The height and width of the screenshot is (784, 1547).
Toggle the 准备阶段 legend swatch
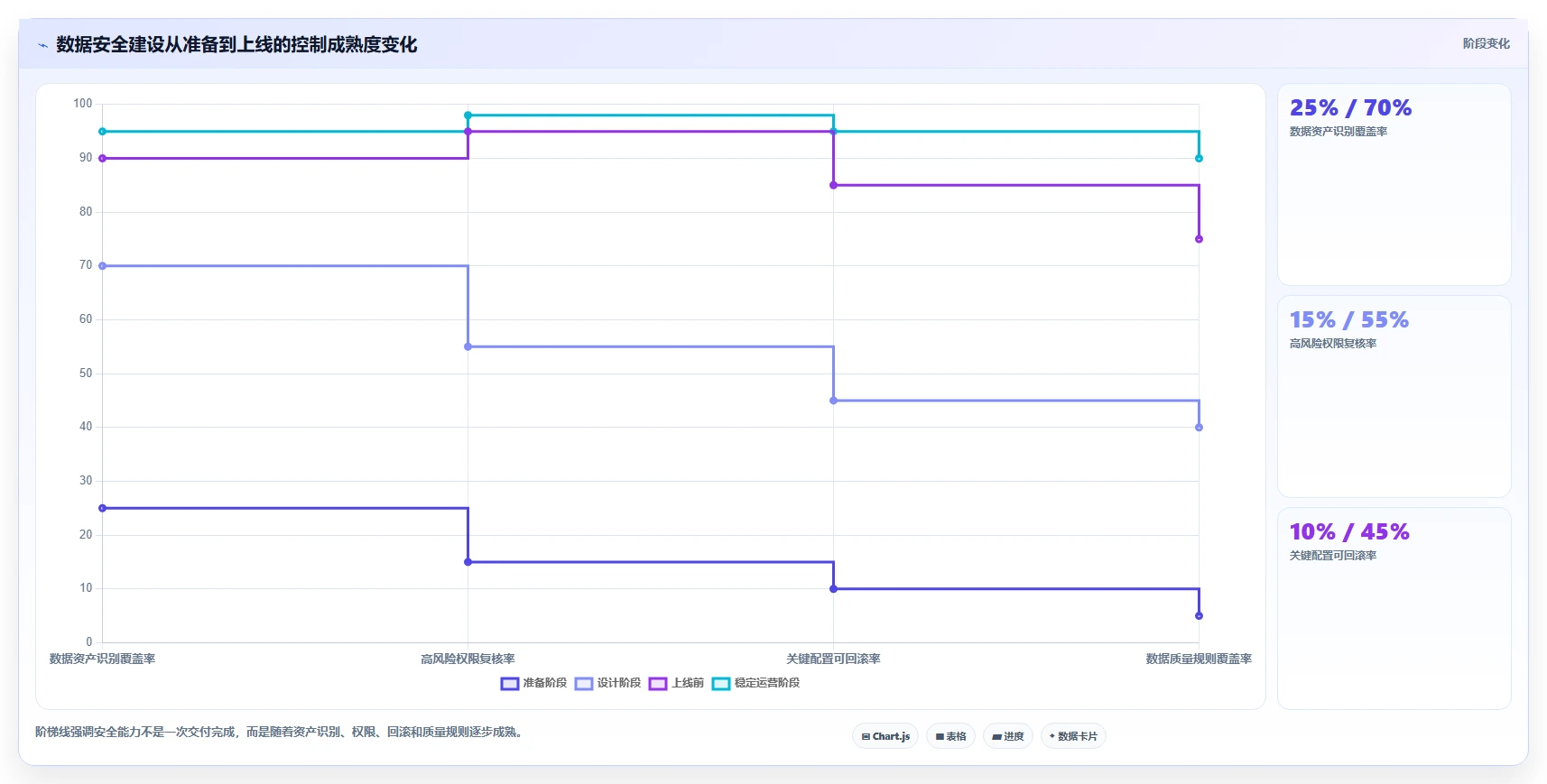tap(510, 684)
